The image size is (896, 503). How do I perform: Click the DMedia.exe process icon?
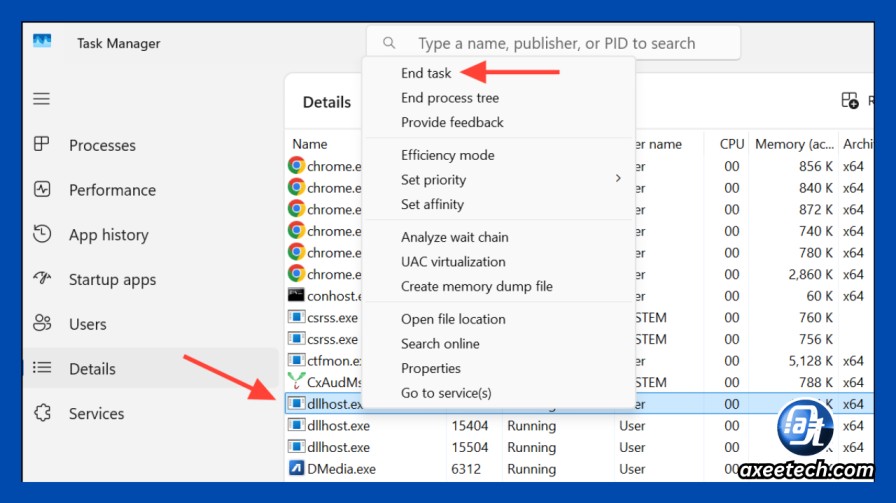point(296,468)
